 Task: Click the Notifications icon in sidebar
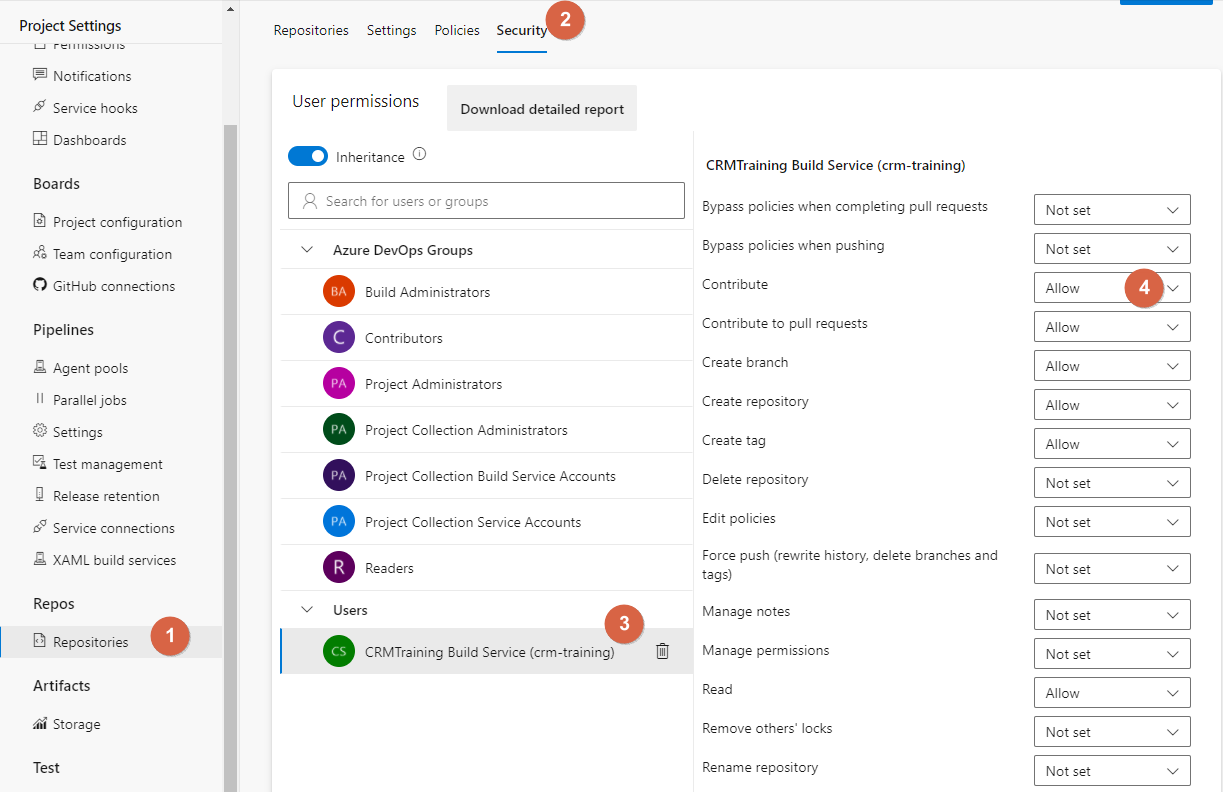(40, 75)
